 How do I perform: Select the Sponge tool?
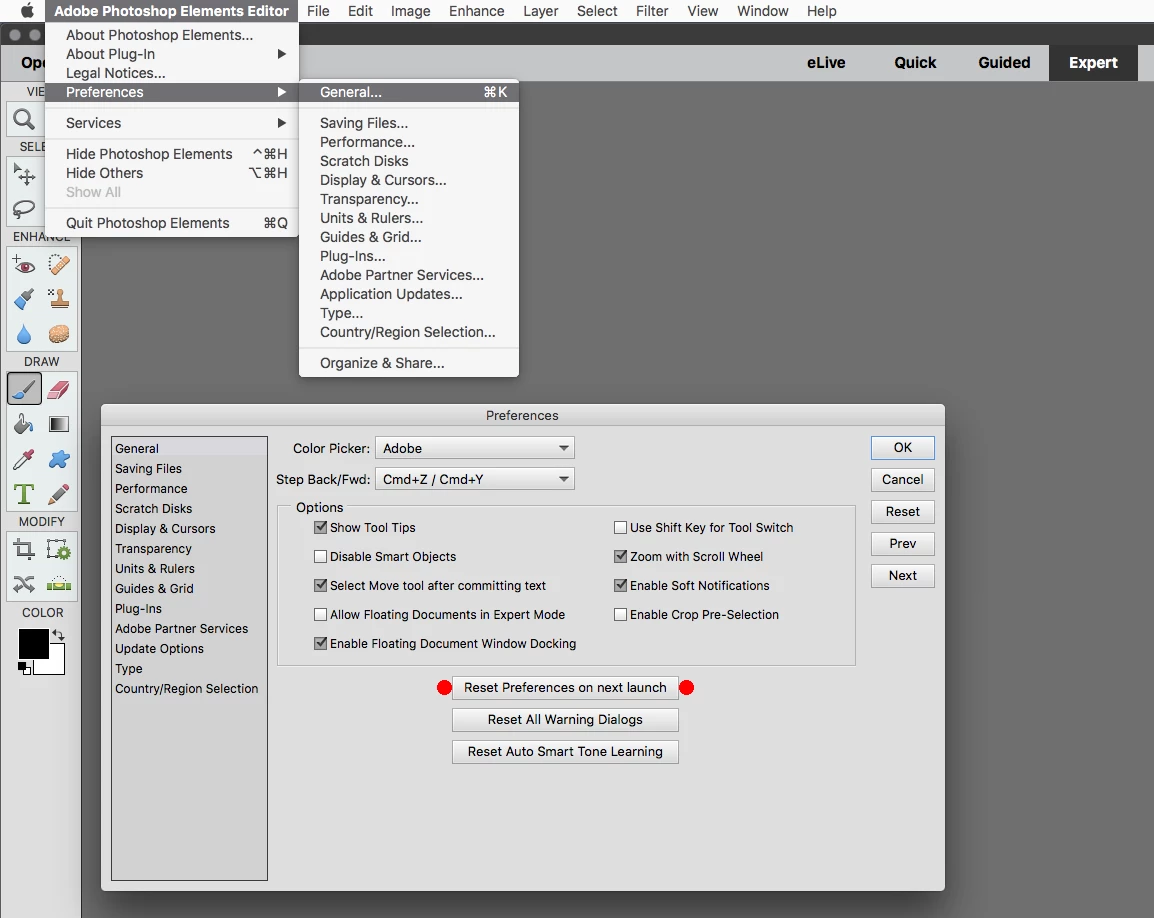(59, 334)
